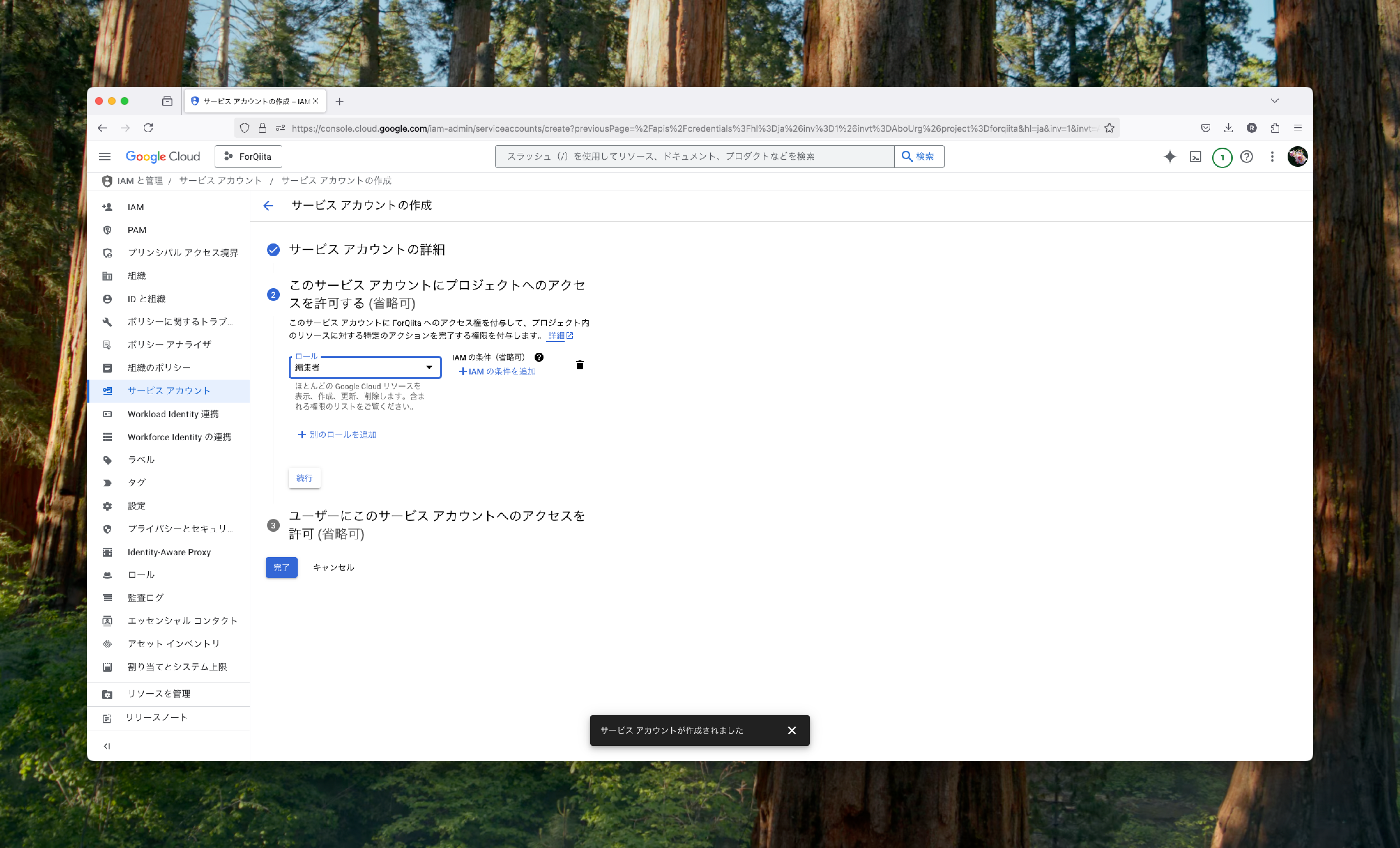The width and height of the screenshot is (1400, 848).
Task: Activate Cloud Shell terminal icon
Action: (x=1195, y=156)
